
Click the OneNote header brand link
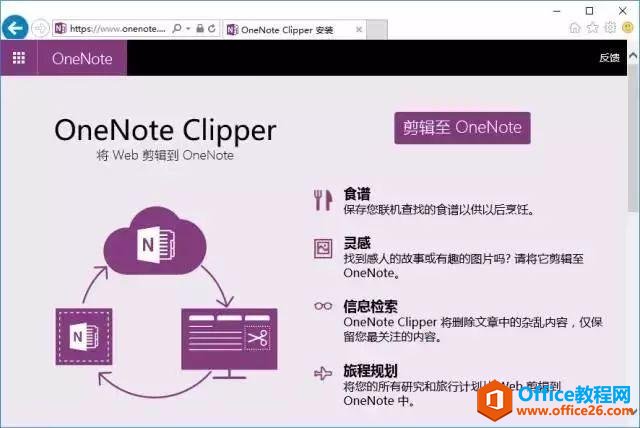click(x=82, y=58)
